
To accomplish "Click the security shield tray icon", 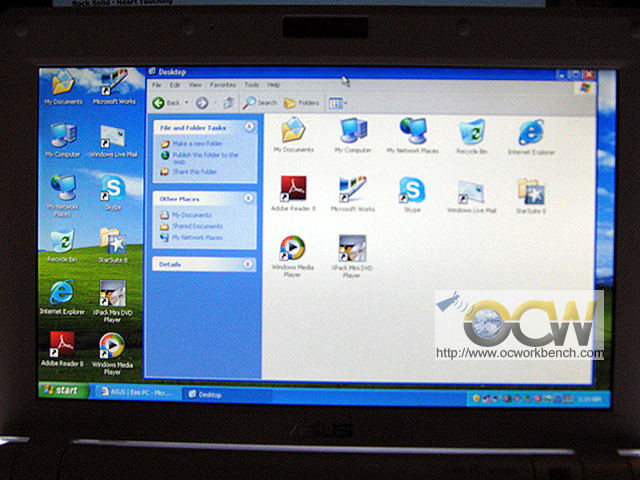I will coord(476,398).
